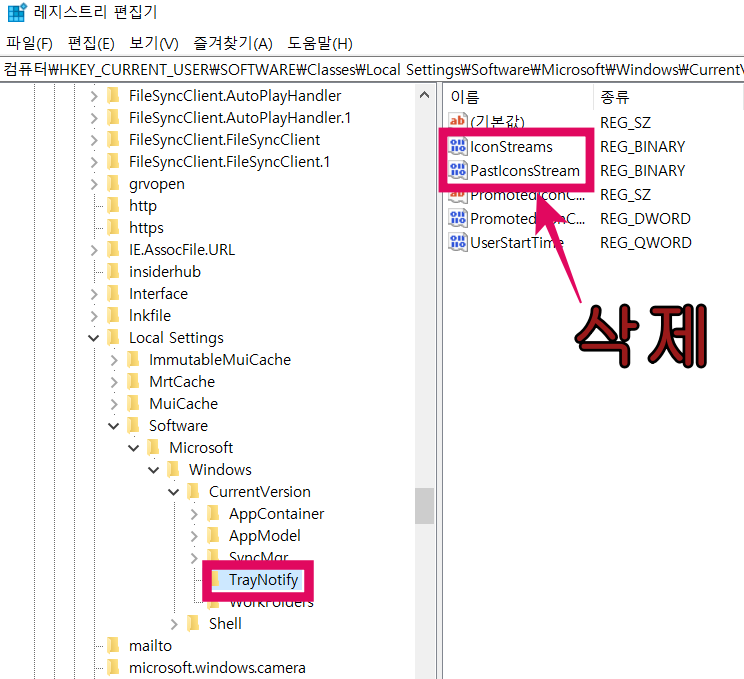Image resolution: width=744 pixels, height=679 pixels.
Task: Expand the Interface key
Action: [94, 294]
